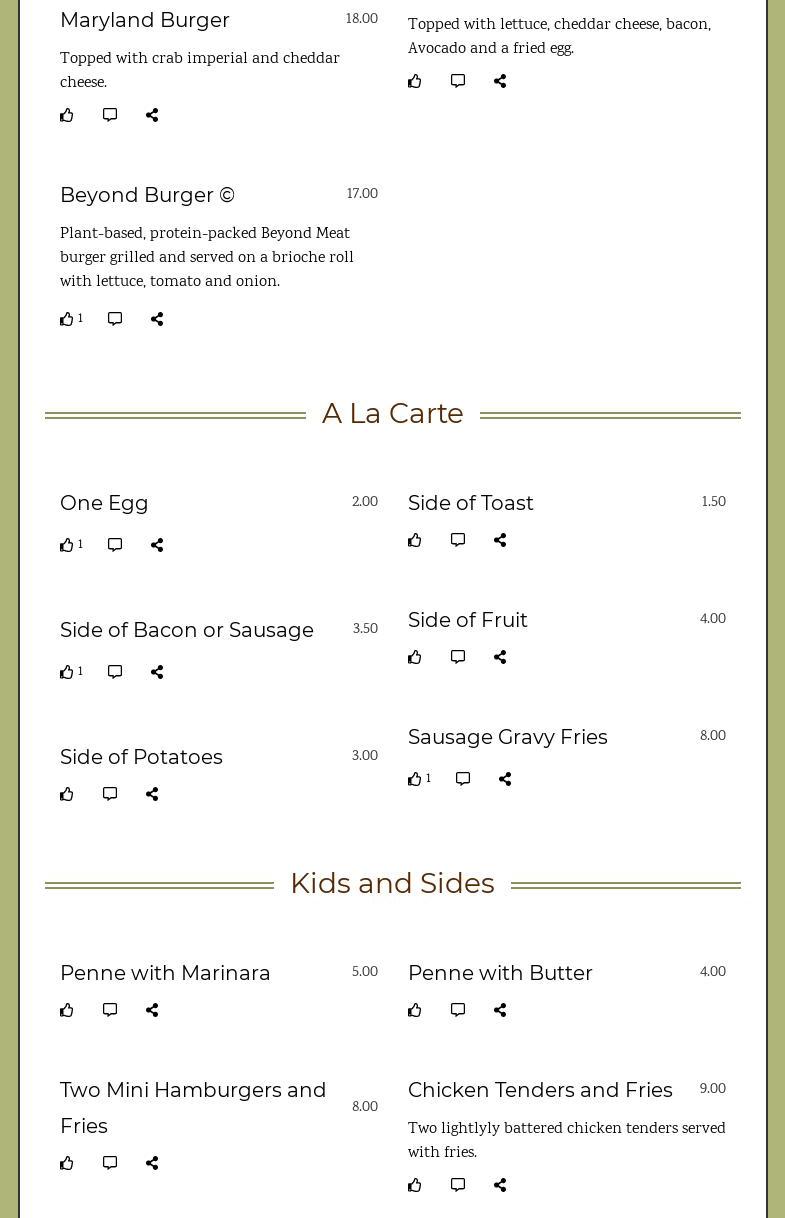Comment on the Side of Fruit item
Viewport: 785px width, 1218px height.
458,657
